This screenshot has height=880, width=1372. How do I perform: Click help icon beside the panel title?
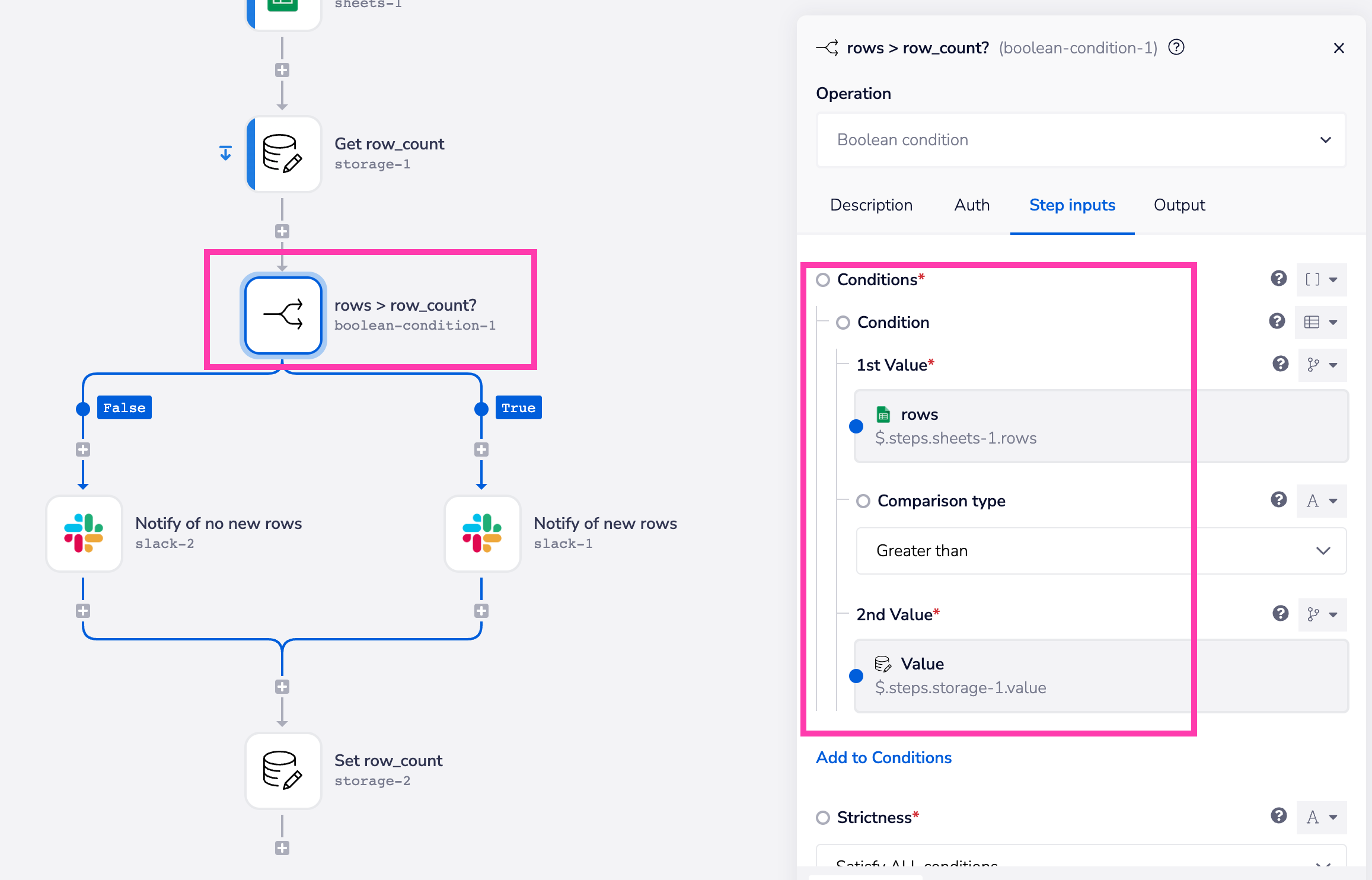click(1176, 47)
